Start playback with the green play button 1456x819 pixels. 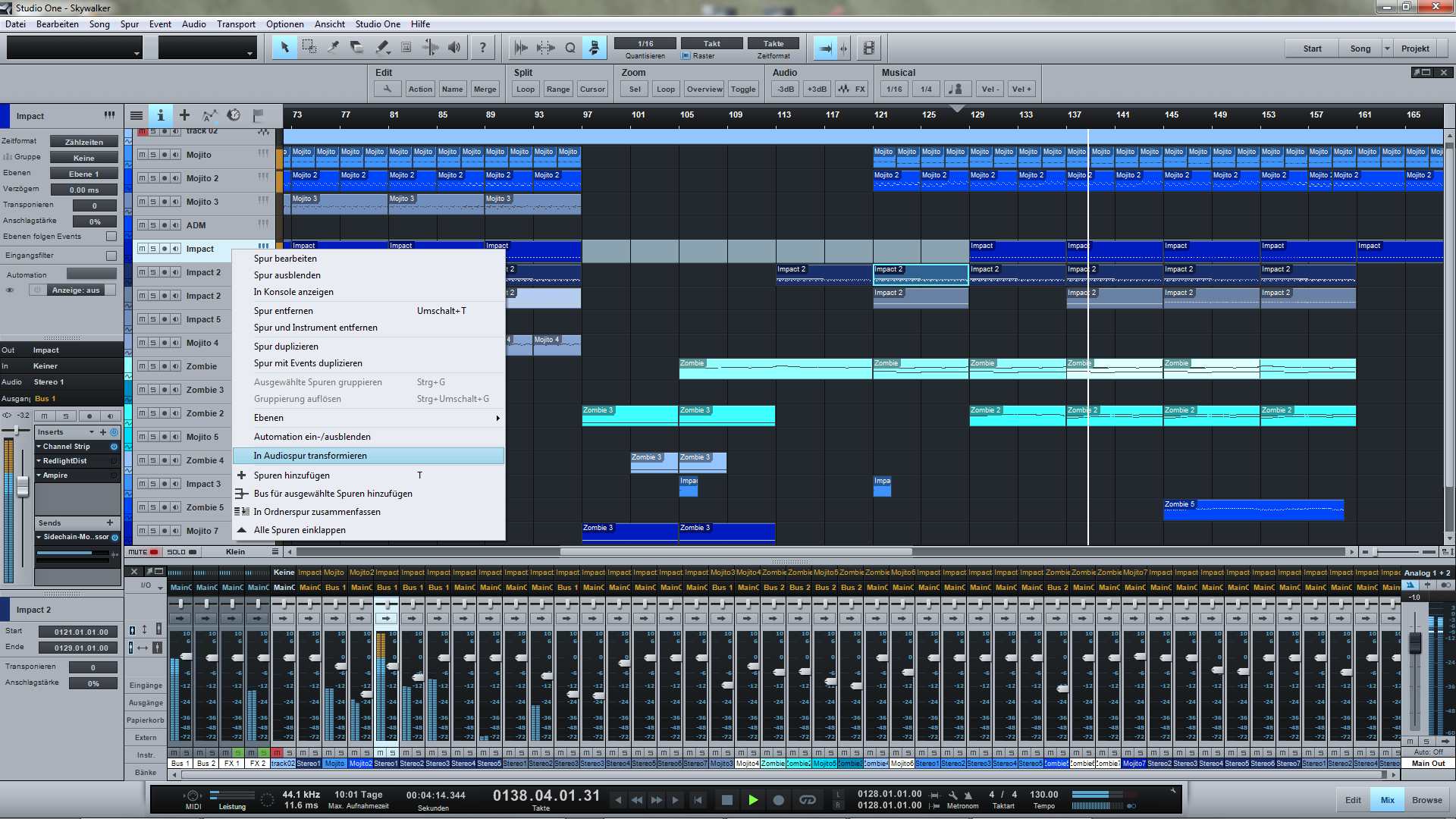pyautogui.click(x=752, y=799)
